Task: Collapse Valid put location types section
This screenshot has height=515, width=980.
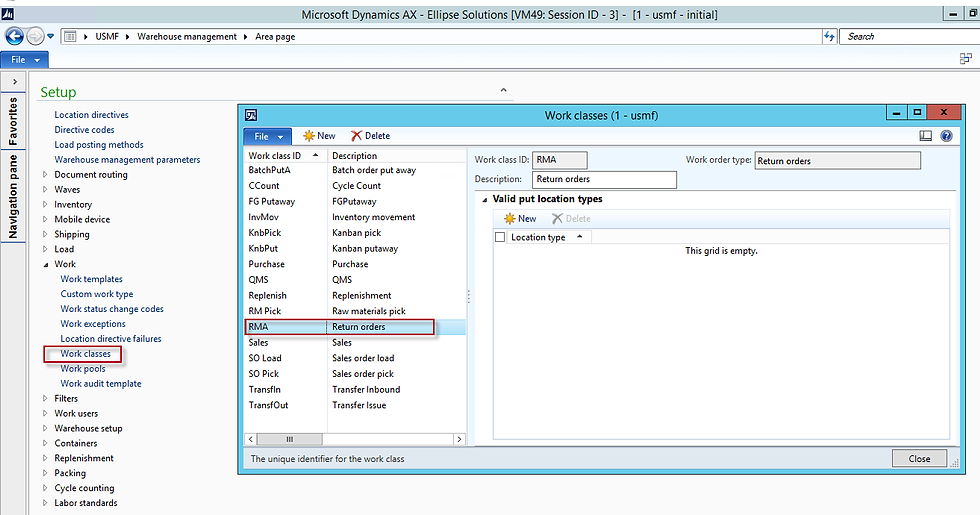Action: tap(484, 199)
